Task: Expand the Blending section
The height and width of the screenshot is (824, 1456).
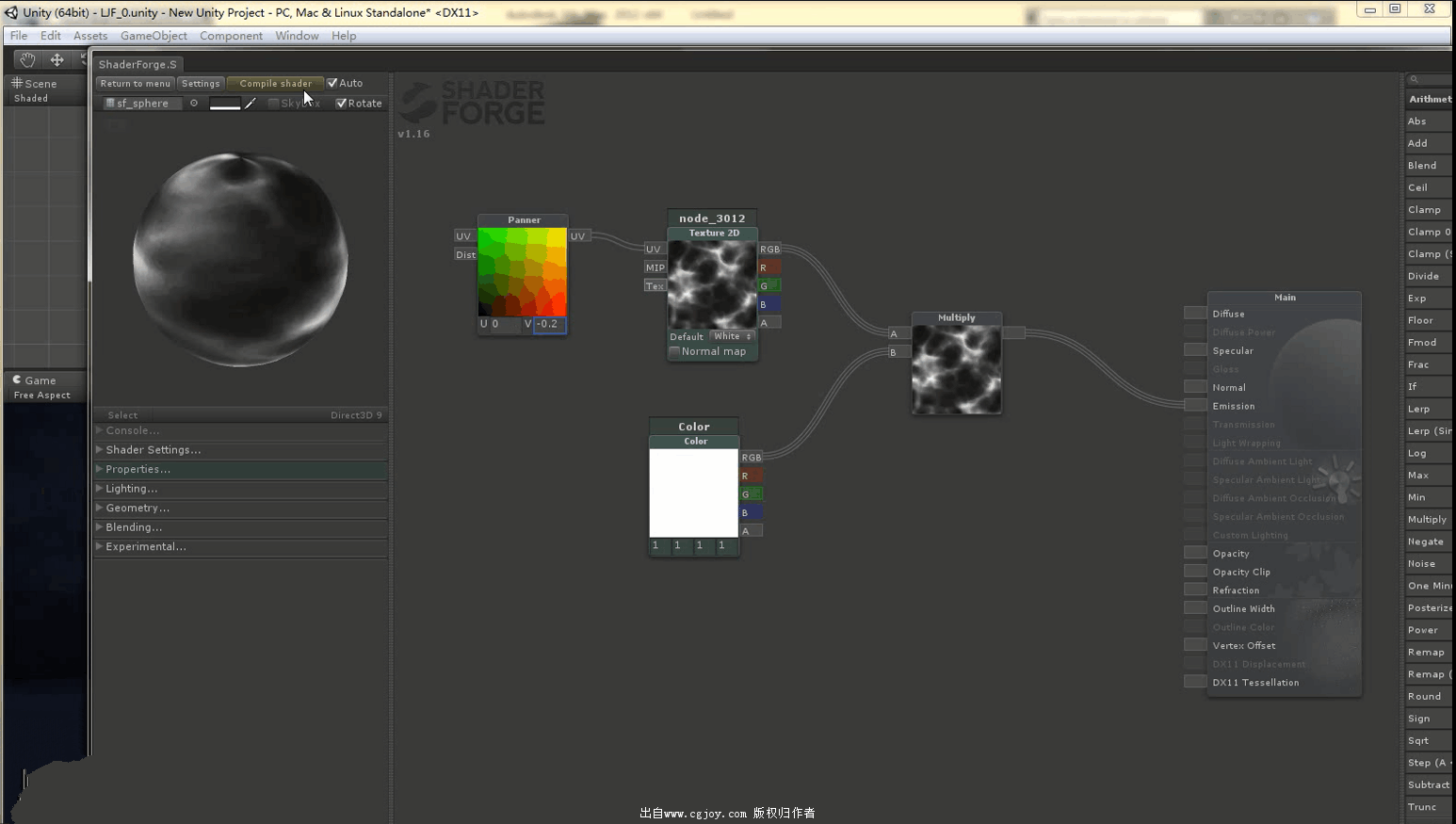Action: pos(240,527)
